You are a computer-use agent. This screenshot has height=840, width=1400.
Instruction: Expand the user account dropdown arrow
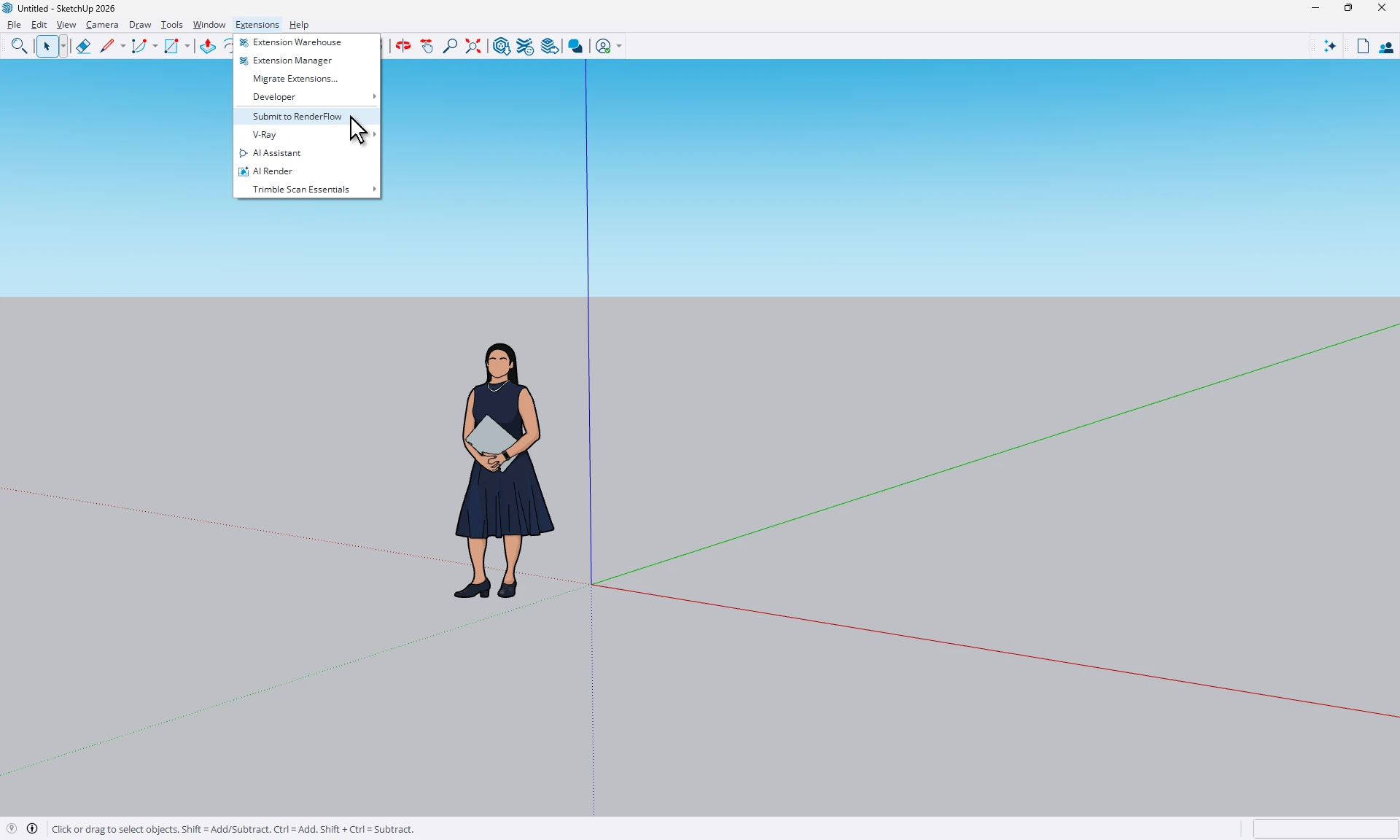point(619,47)
